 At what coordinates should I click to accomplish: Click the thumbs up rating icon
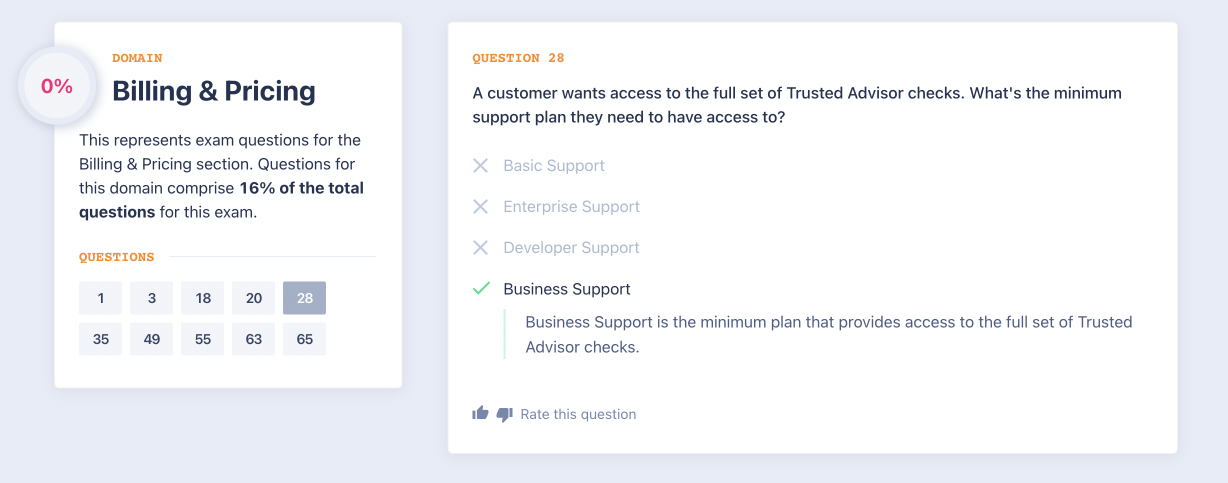[x=481, y=413]
